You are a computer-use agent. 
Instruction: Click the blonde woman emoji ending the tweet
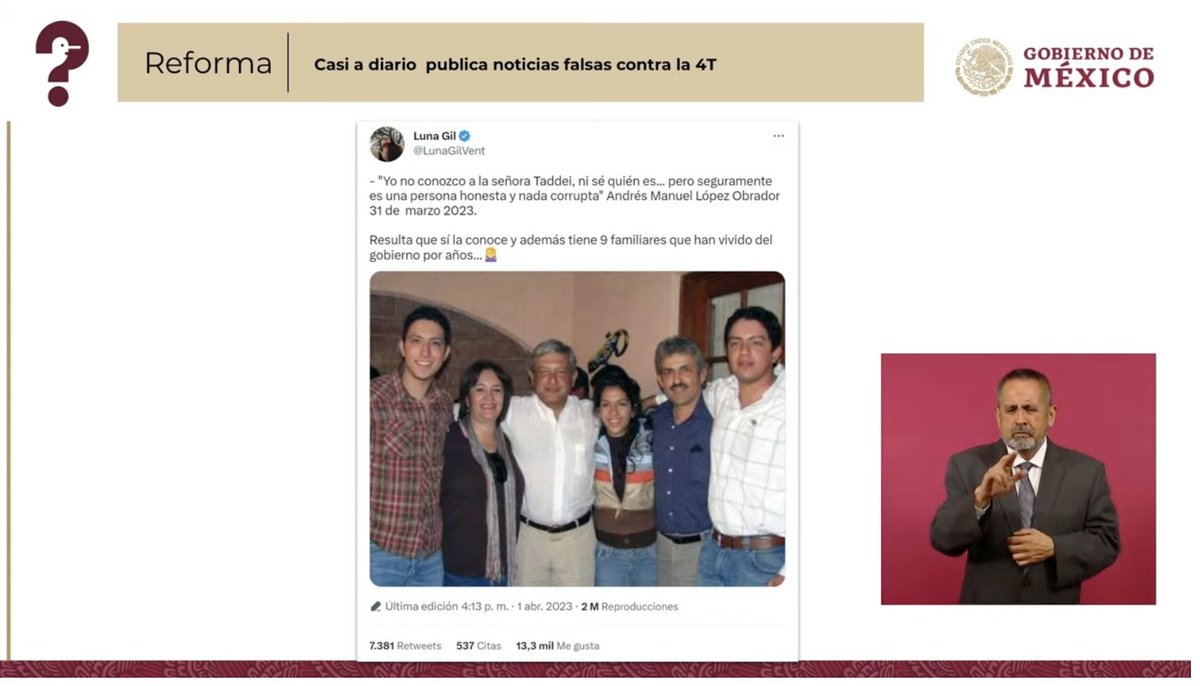click(490, 255)
